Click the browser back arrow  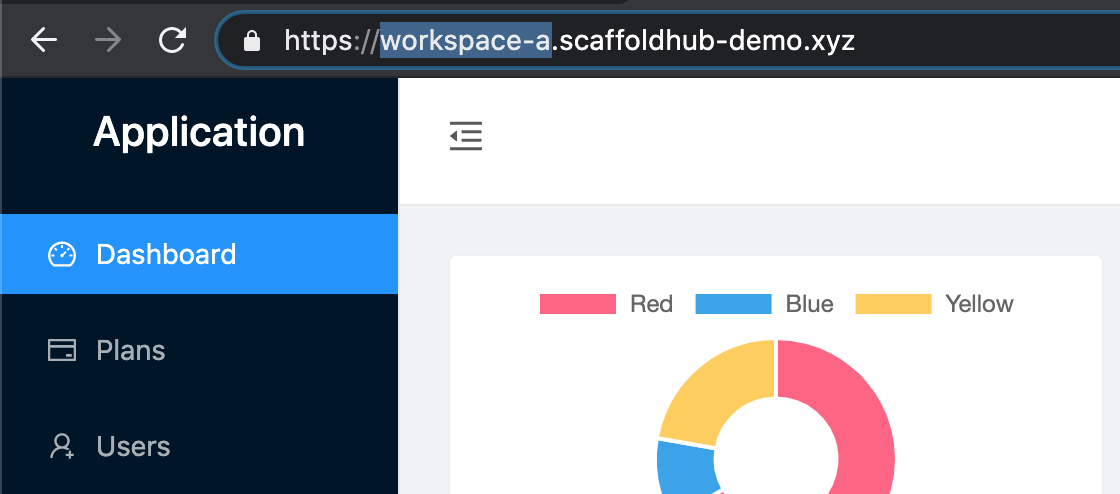44,40
